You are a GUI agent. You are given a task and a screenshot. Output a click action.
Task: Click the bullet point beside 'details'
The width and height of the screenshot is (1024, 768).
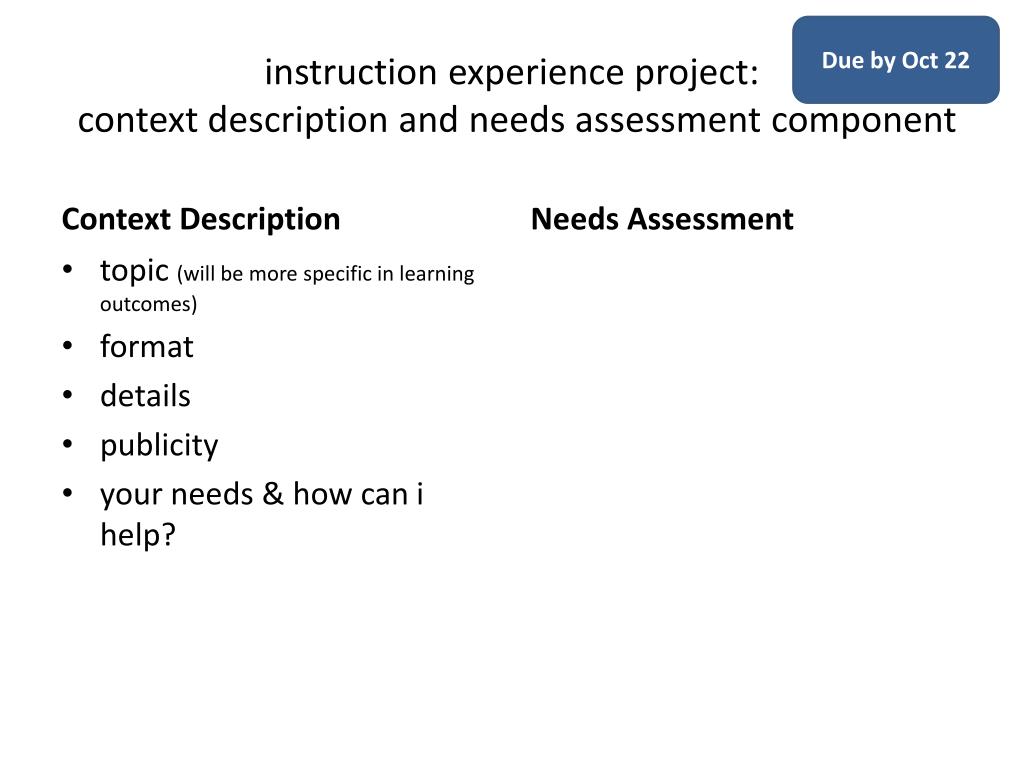coord(68,394)
